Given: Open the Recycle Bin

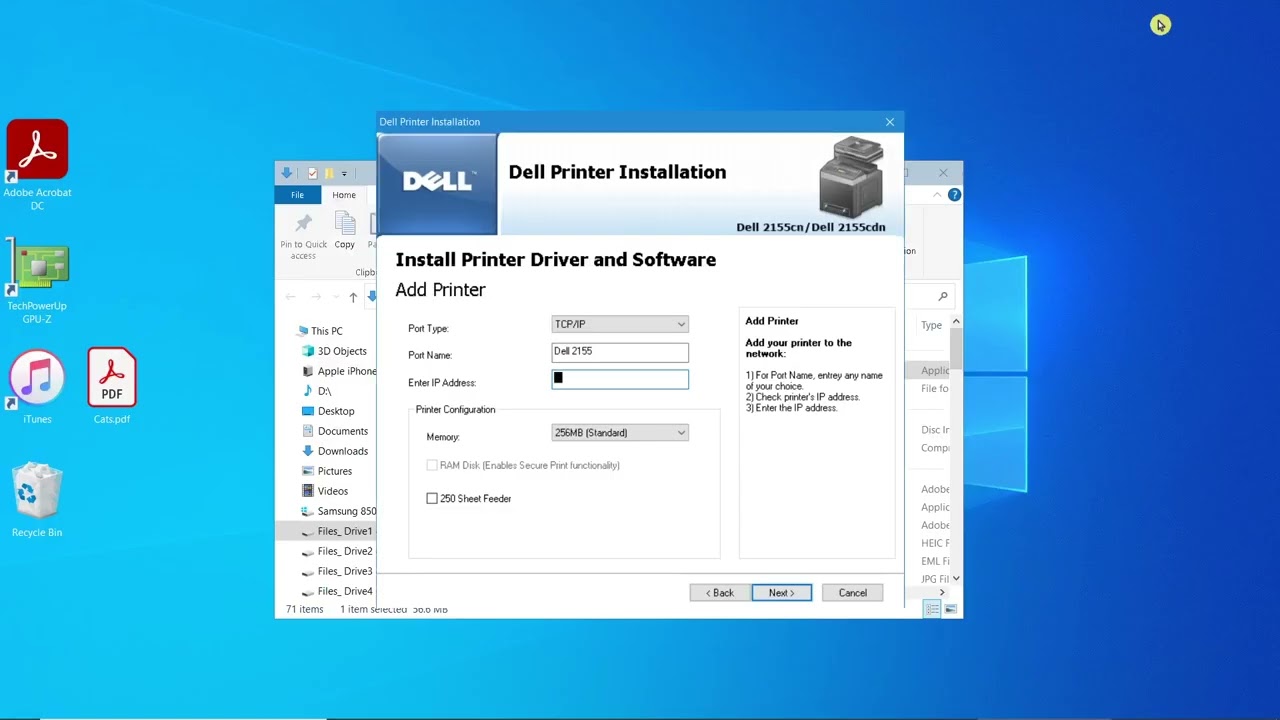Looking at the screenshot, I should [x=37, y=499].
